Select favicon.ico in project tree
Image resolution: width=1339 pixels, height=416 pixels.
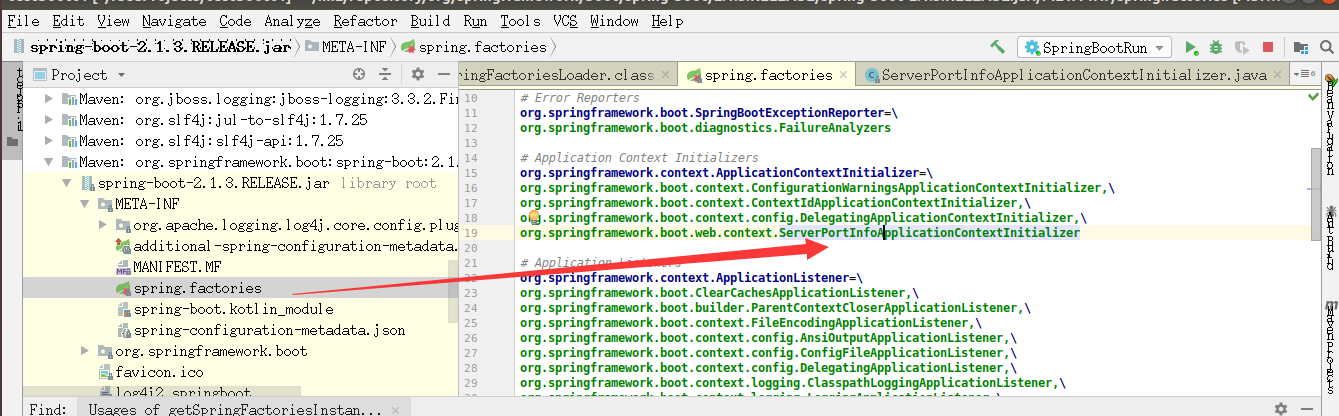pos(150,372)
